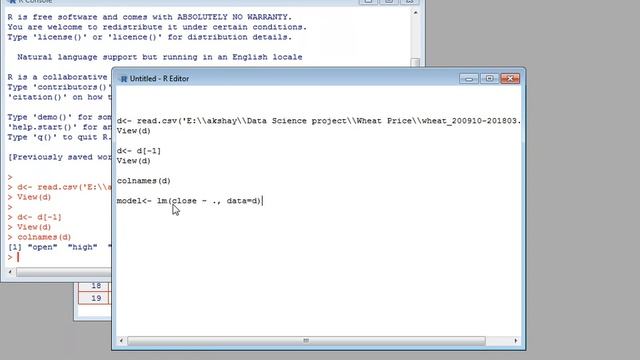Click the R Console scroll left arrow
This screenshot has width=640, height=360.
(x=10, y=272)
